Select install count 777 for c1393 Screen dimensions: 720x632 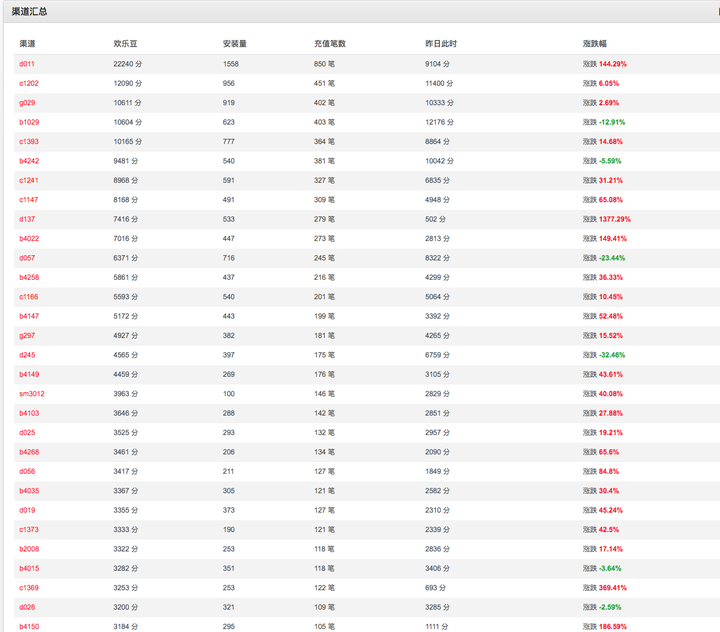(x=229, y=141)
